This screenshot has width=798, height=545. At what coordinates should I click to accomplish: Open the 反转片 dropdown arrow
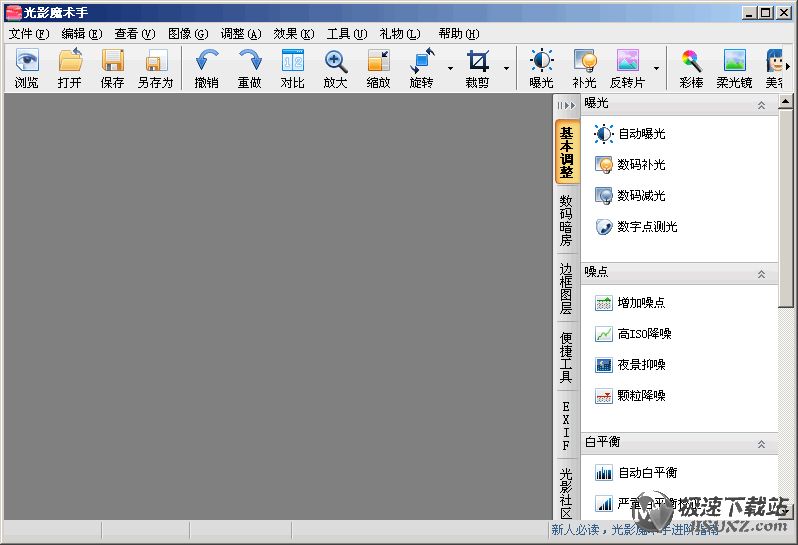click(656, 69)
